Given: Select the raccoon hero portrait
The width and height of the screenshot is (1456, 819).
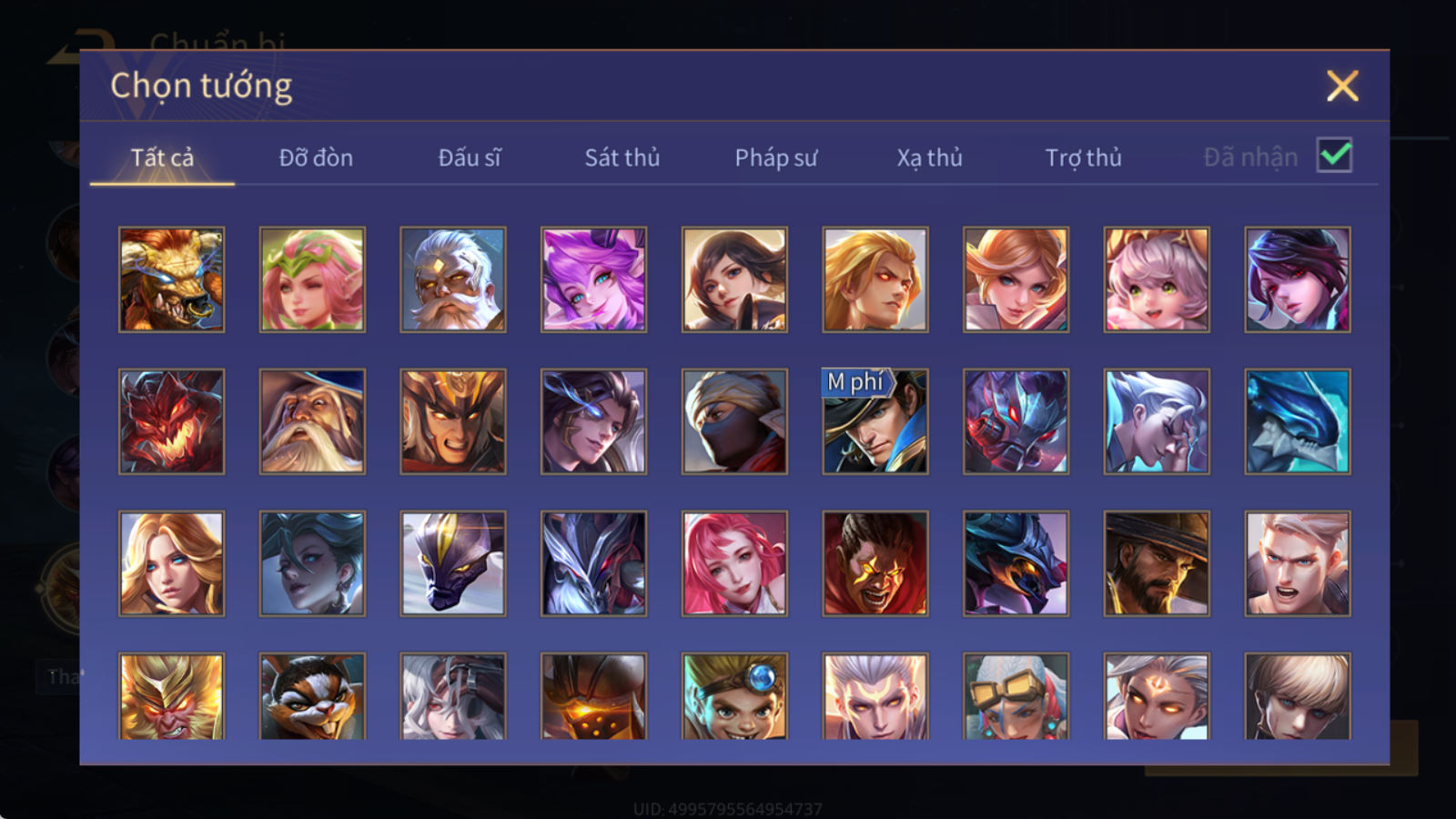Looking at the screenshot, I should tap(312, 696).
